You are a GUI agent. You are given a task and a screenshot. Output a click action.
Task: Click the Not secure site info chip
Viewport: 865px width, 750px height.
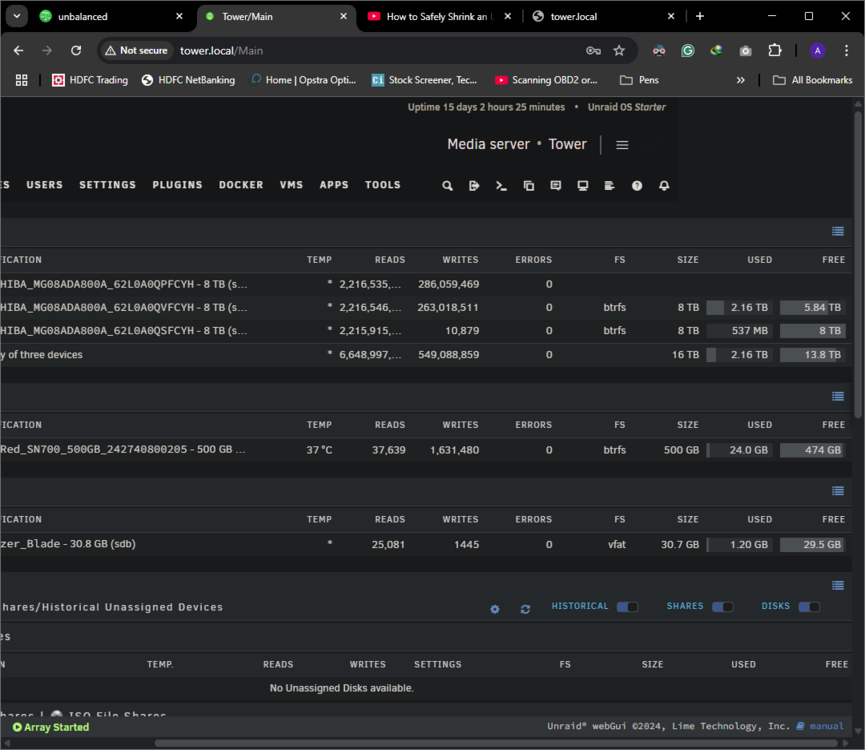(136, 51)
